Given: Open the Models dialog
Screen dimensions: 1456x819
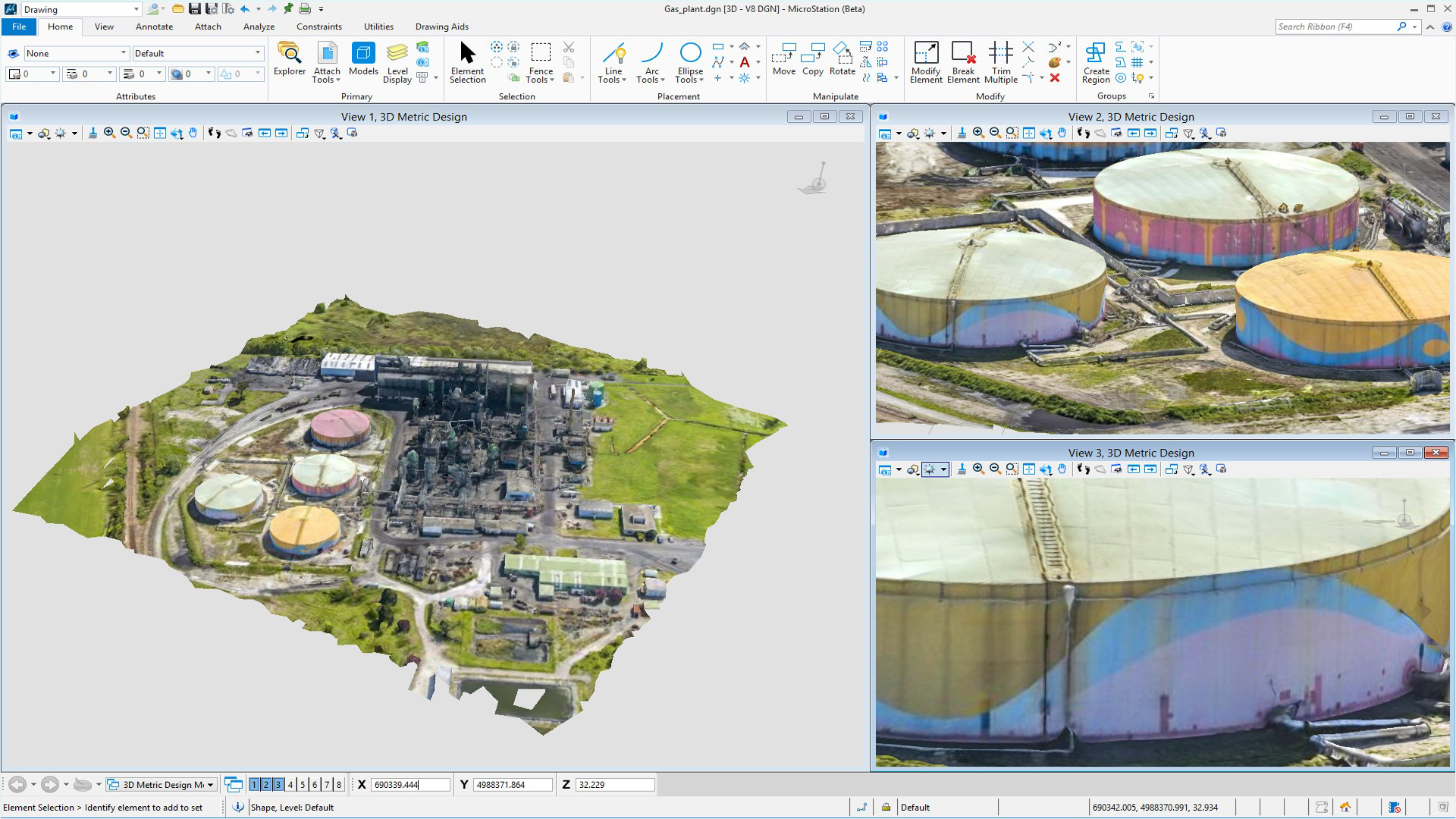Looking at the screenshot, I should click(363, 59).
